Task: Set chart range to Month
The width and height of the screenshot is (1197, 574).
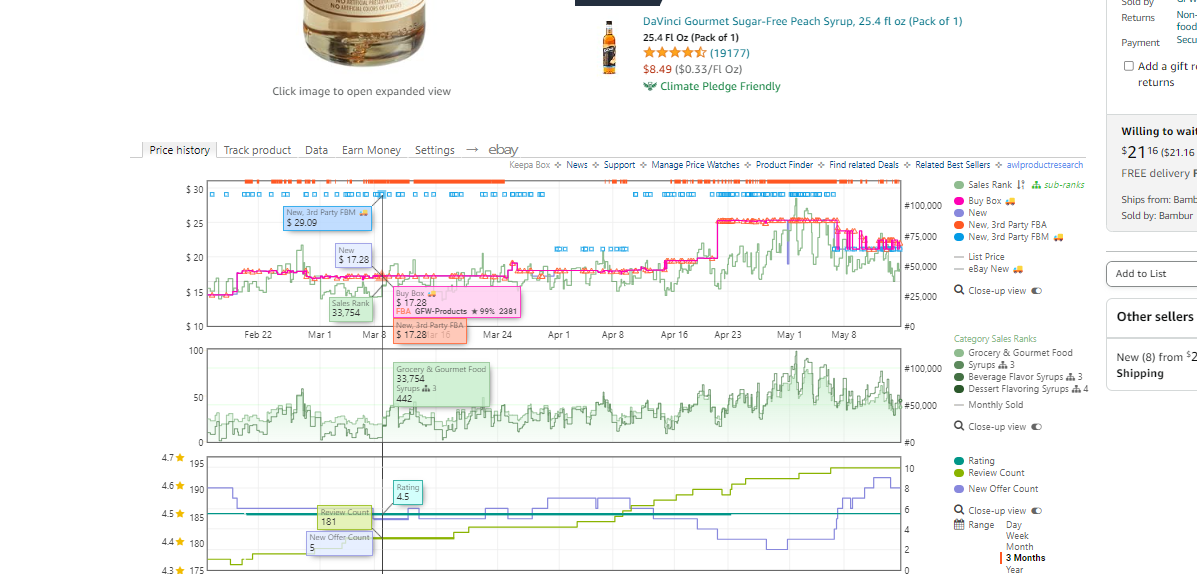Action: pyautogui.click(x=1019, y=547)
